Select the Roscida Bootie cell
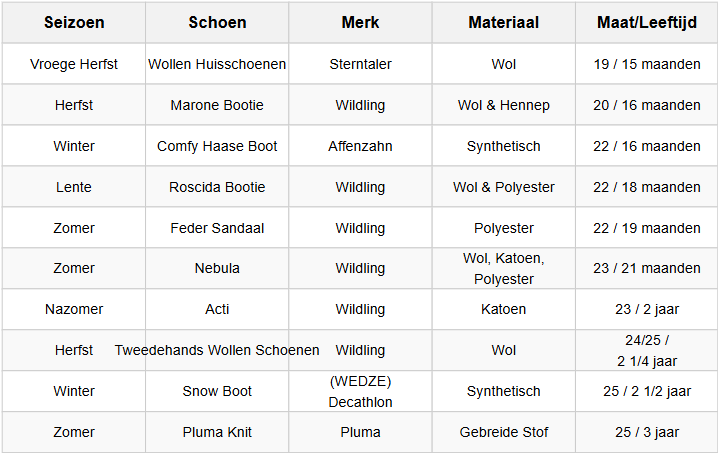 pyautogui.click(x=217, y=187)
